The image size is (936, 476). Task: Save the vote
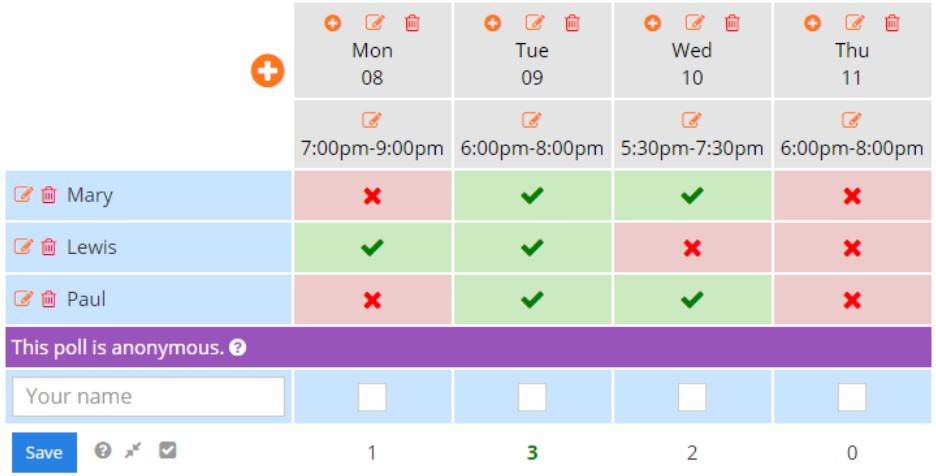coord(44,453)
